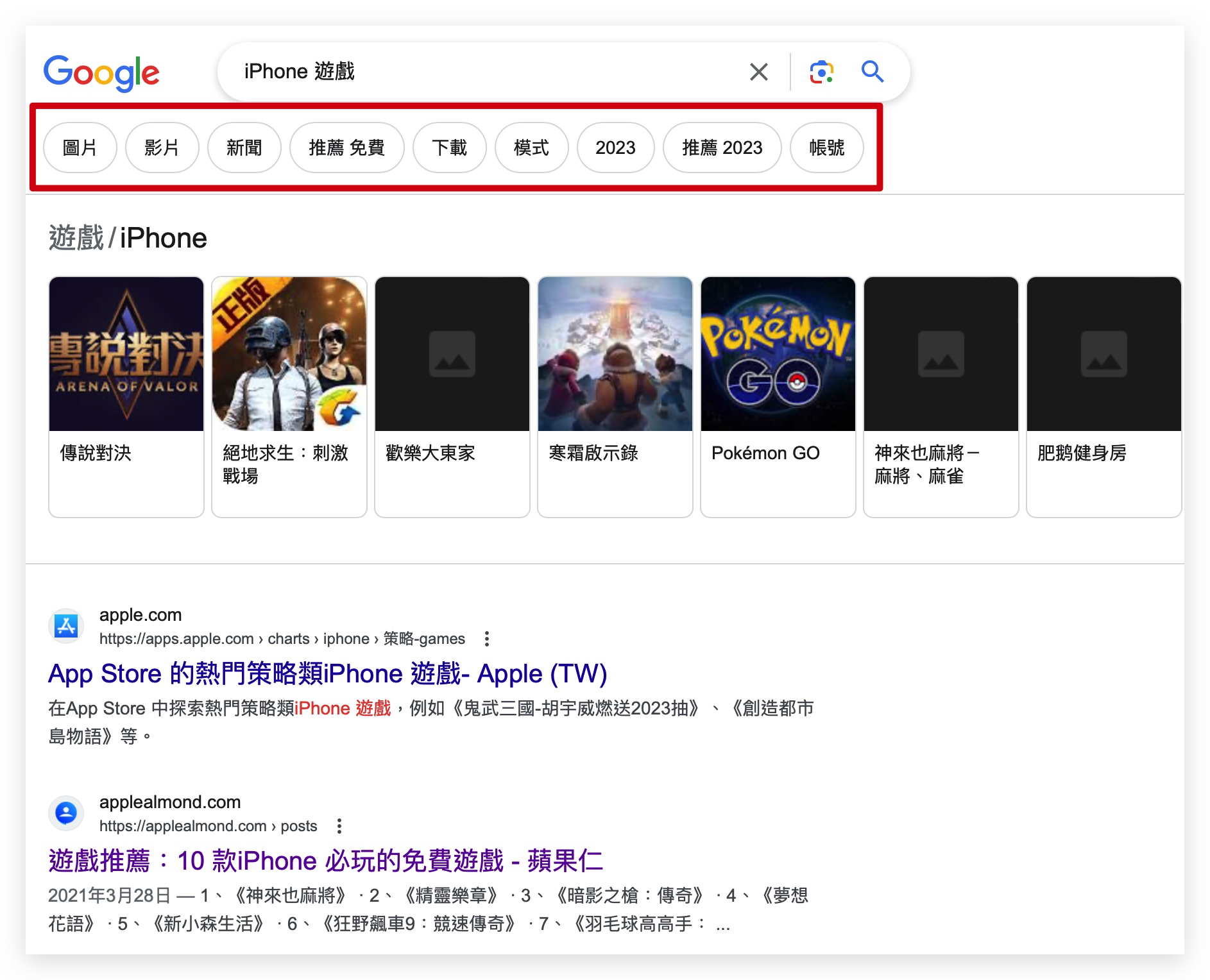Open Google Lens camera search
This screenshot has width=1210, height=980.
tap(821, 72)
